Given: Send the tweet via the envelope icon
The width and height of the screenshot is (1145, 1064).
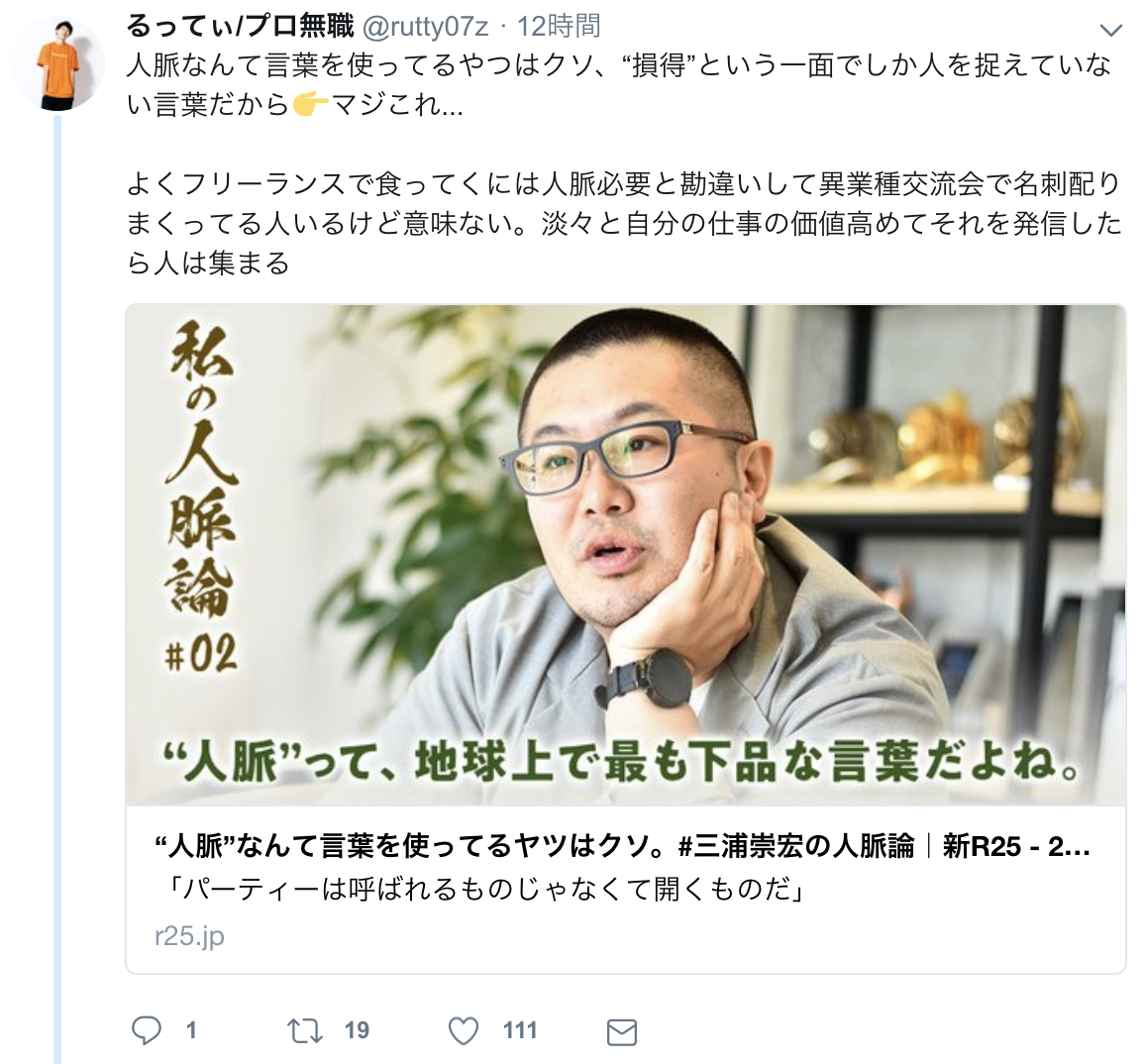Looking at the screenshot, I should (x=622, y=1032).
